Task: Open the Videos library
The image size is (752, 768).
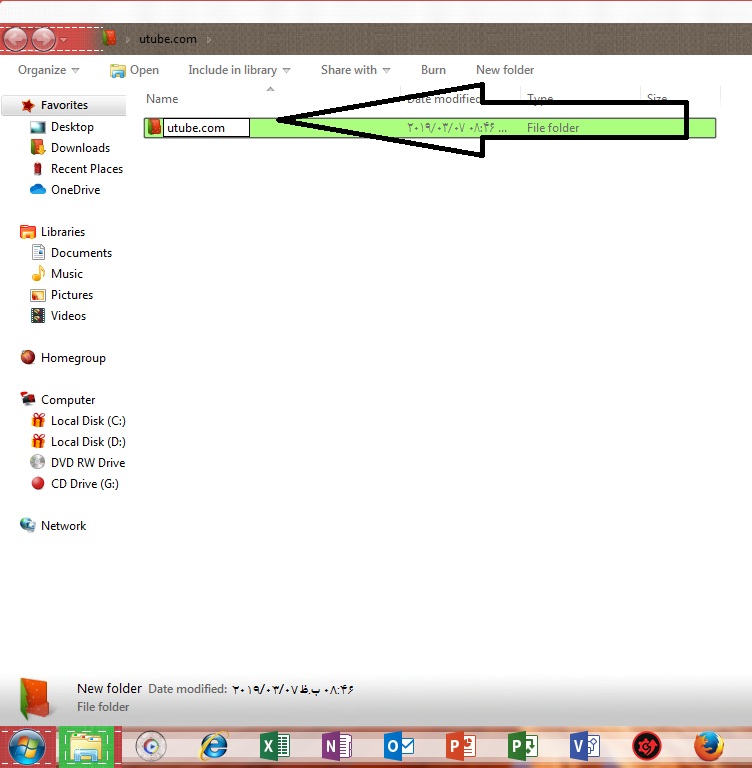Action: 68,316
